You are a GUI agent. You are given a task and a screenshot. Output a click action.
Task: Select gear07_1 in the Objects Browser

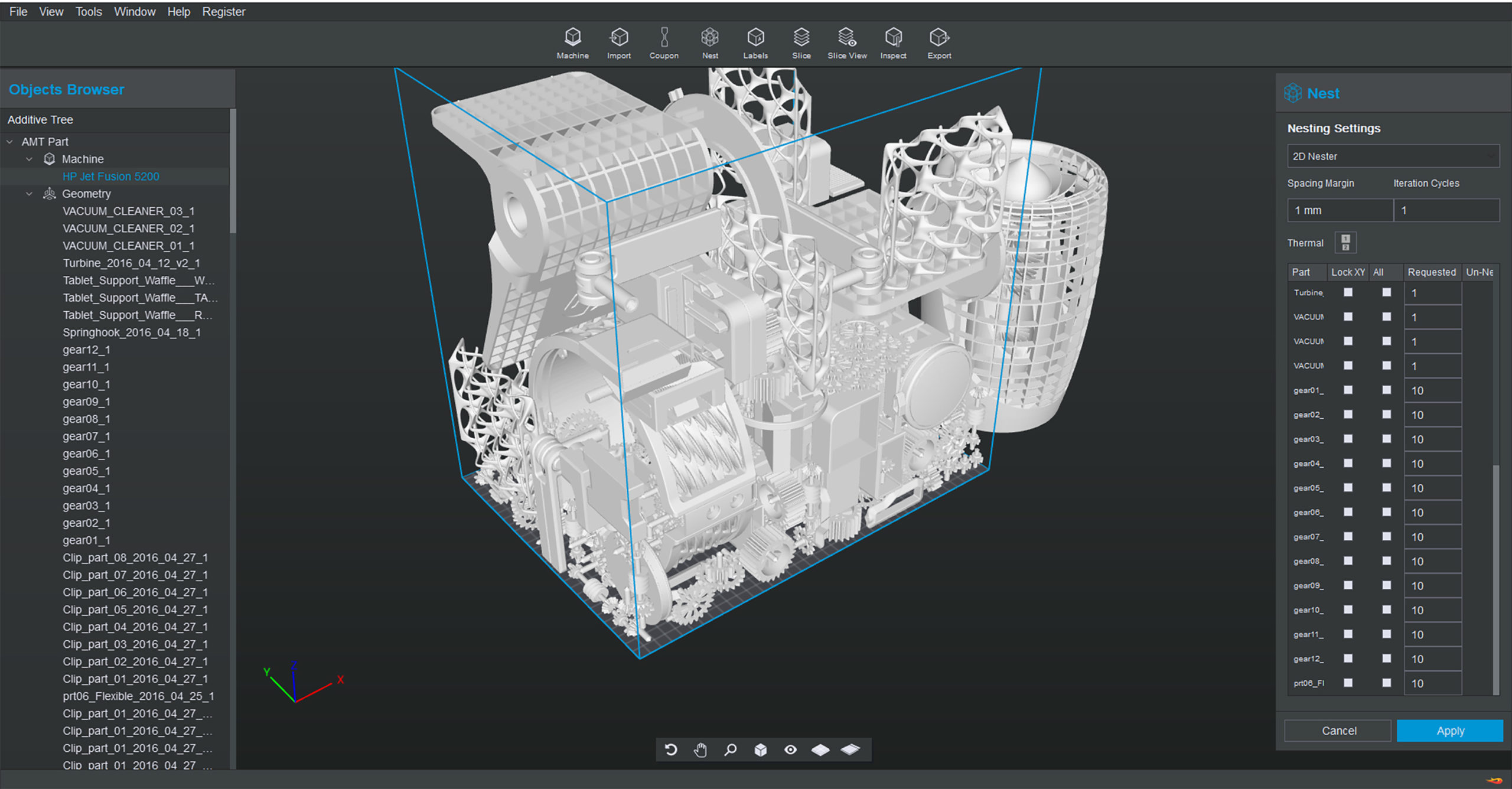point(86,436)
